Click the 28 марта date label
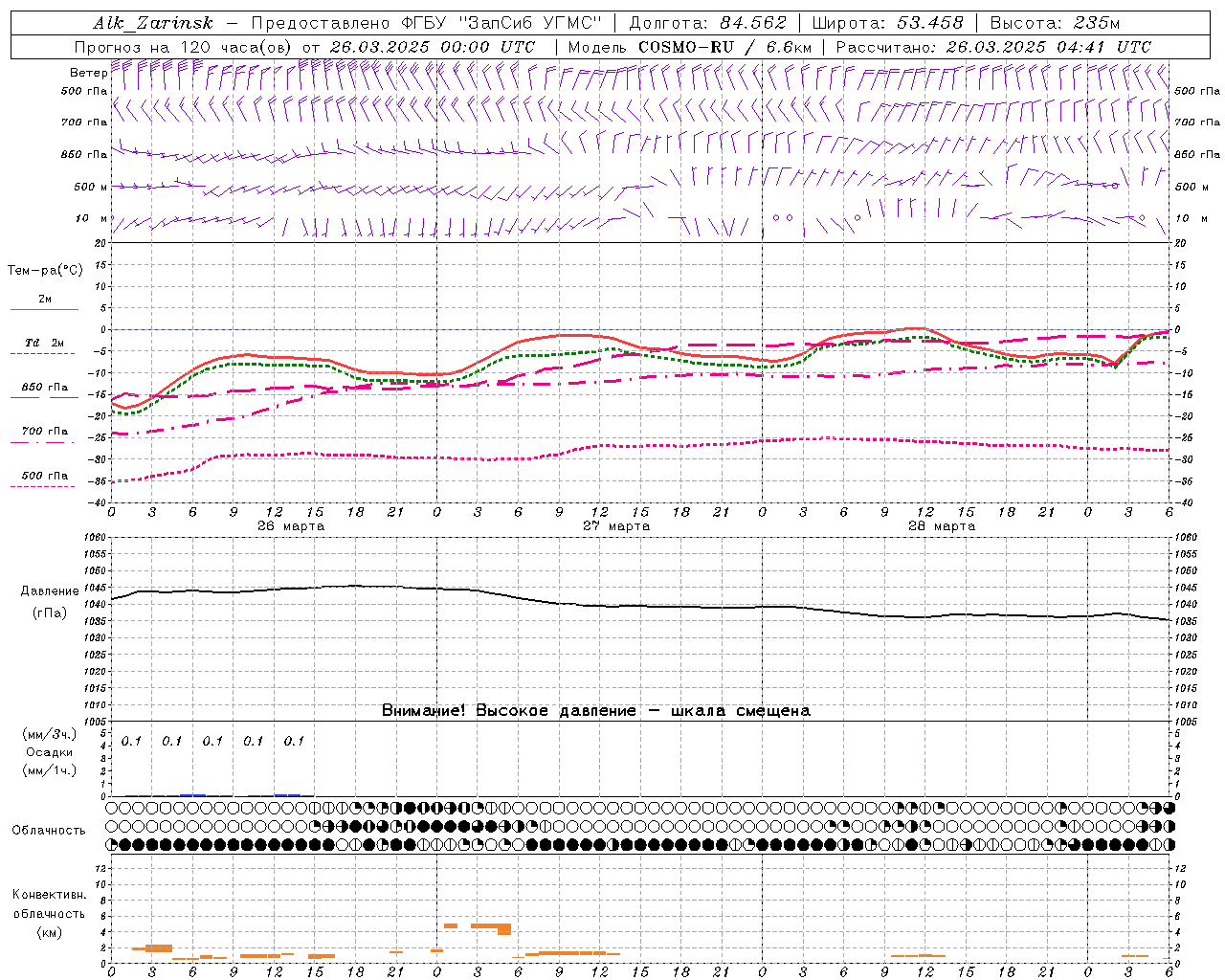This screenshot has height=980, width=1225. click(942, 526)
